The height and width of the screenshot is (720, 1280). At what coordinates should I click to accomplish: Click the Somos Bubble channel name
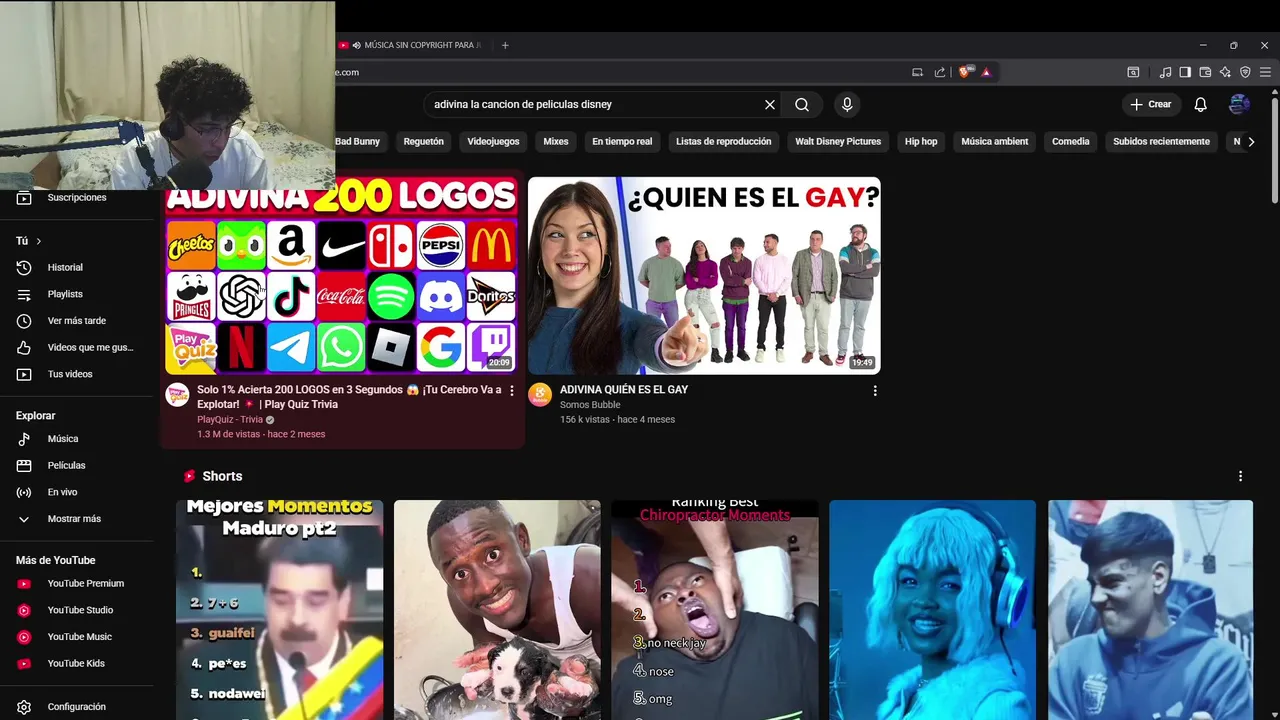point(590,405)
